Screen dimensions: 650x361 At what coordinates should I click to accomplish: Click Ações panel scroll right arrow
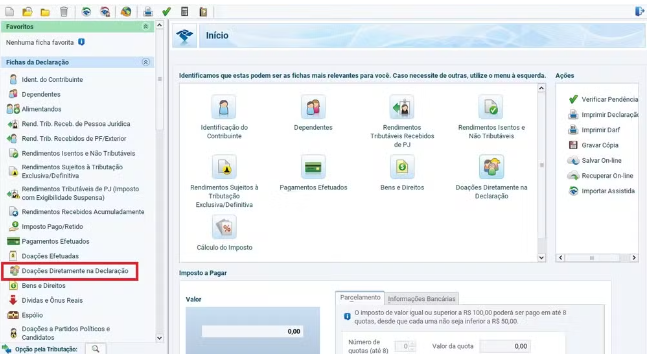pyautogui.click(x=634, y=258)
